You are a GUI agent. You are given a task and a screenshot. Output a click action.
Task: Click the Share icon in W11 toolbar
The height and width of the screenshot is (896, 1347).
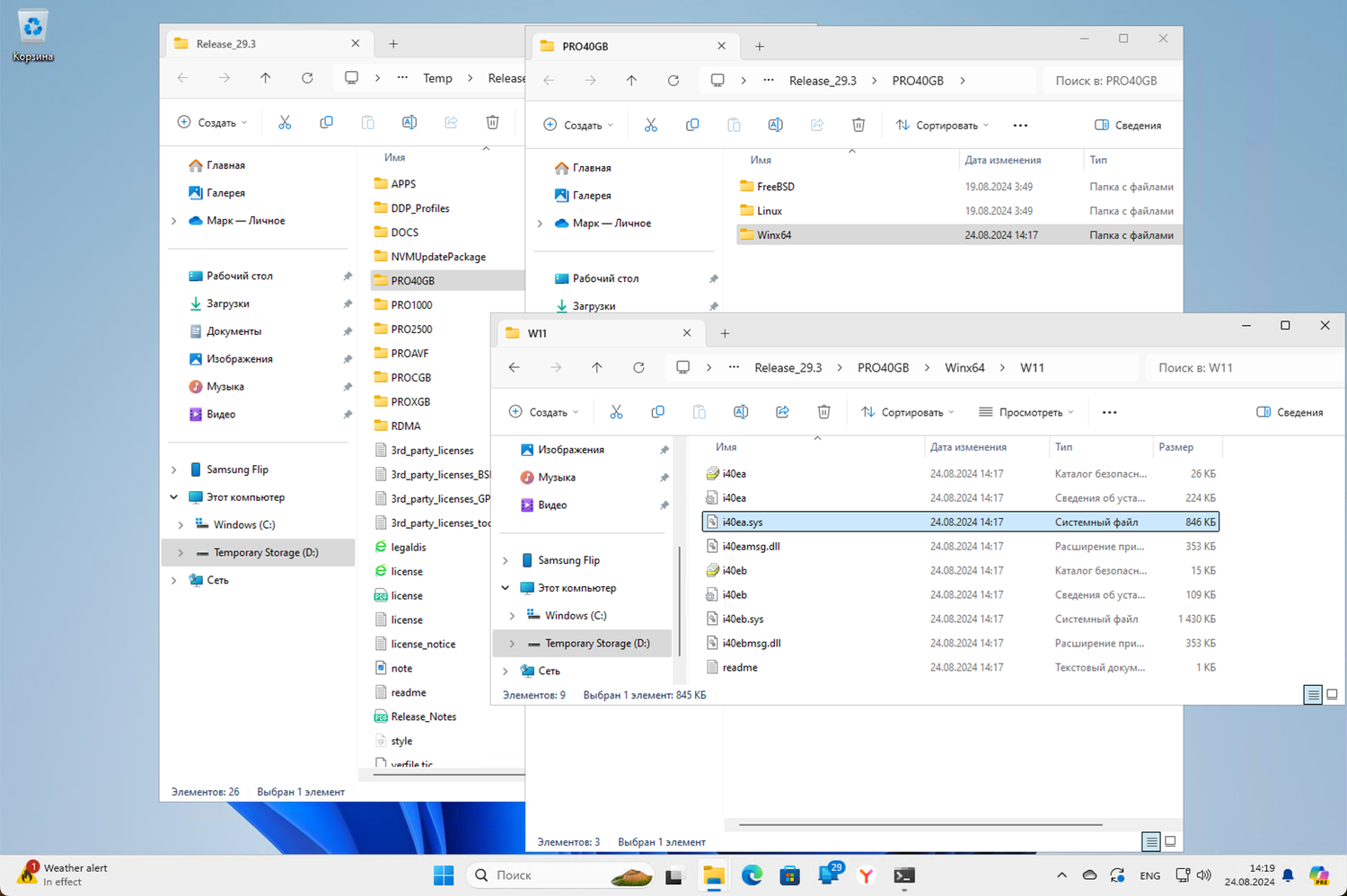pos(782,412)
